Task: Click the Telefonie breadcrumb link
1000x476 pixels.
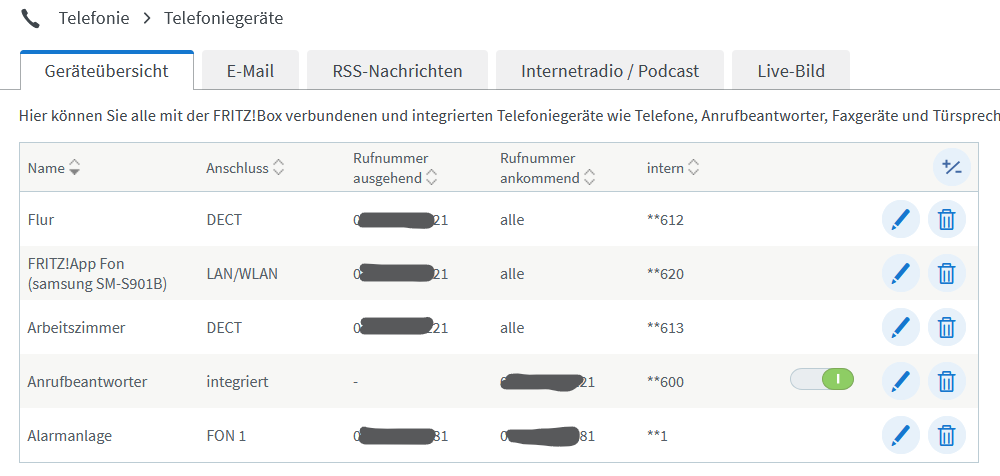Action: coord(94,18)
